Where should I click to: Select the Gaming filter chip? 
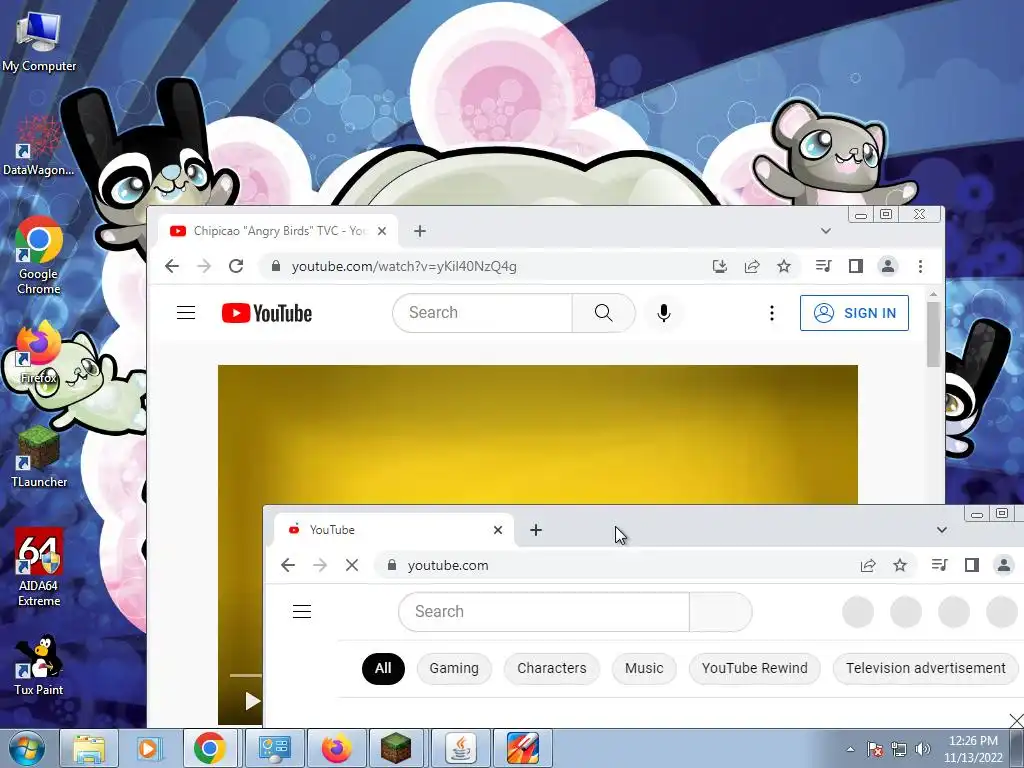[x=454, y=669]
